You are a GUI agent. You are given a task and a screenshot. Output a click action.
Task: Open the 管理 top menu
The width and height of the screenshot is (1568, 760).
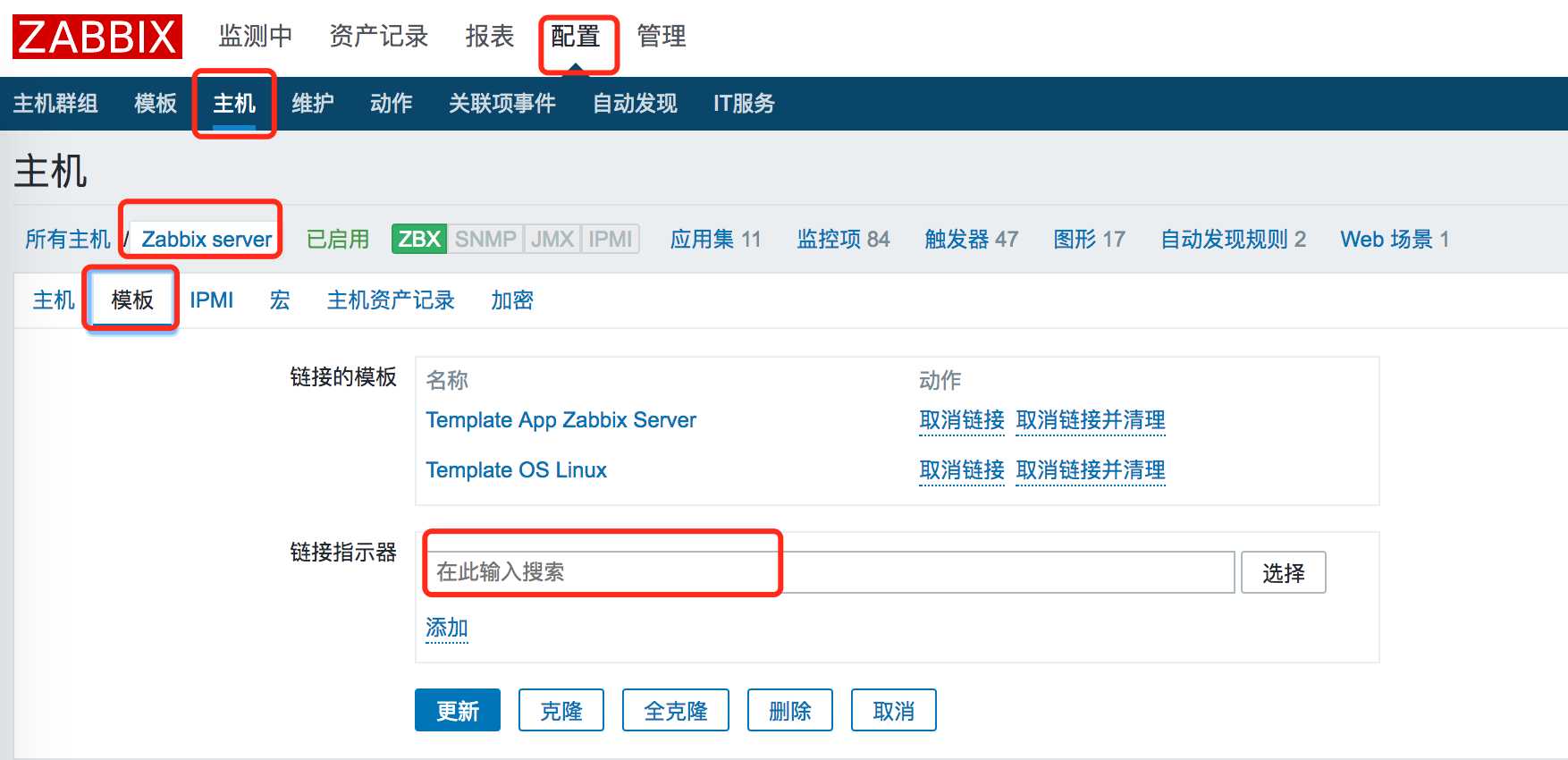662,36
